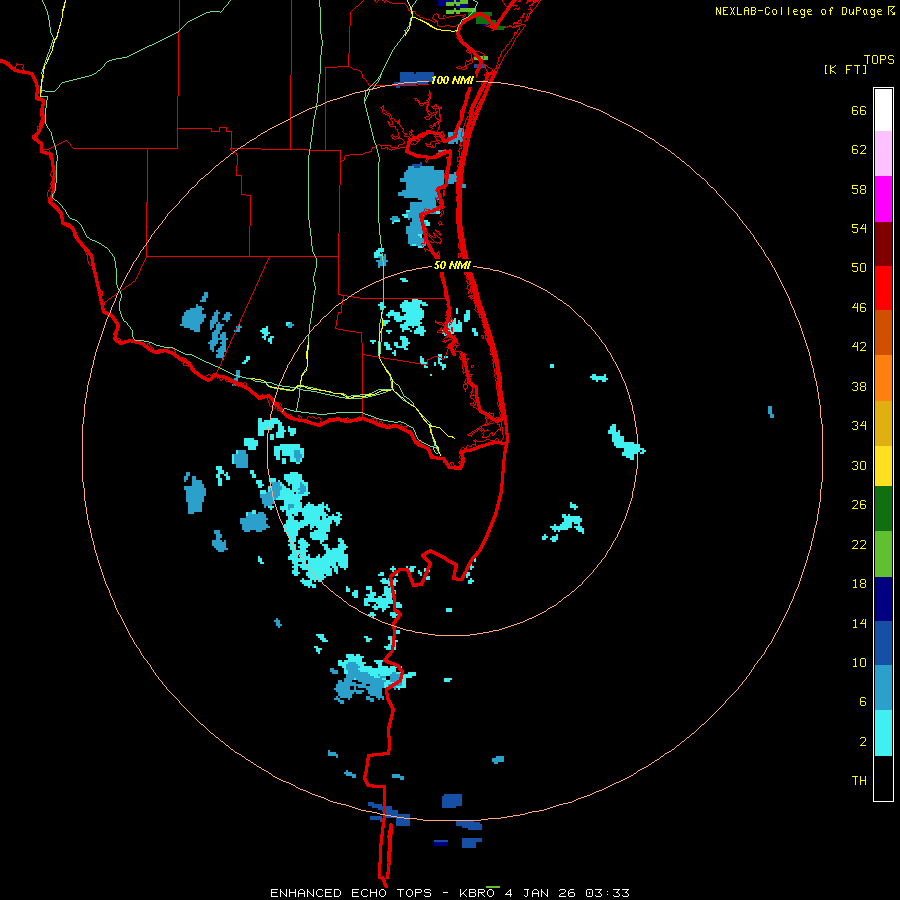Image resolution: width=900 pixels, height=900 pixels.
Task: Click the legend value 18
Action: [859, 584]
